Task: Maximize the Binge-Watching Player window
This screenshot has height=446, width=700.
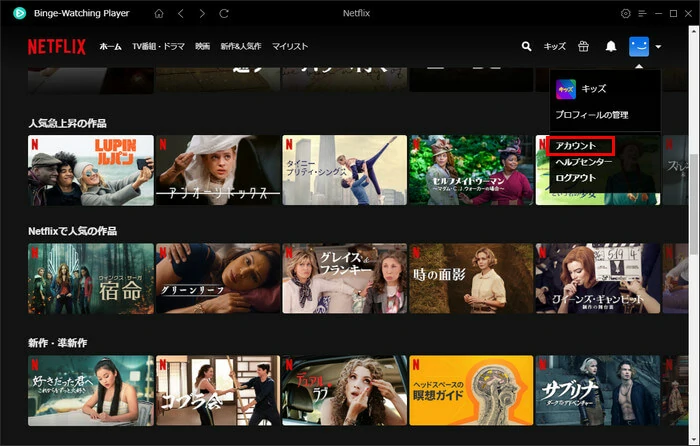Action: (x=673, y=13)
